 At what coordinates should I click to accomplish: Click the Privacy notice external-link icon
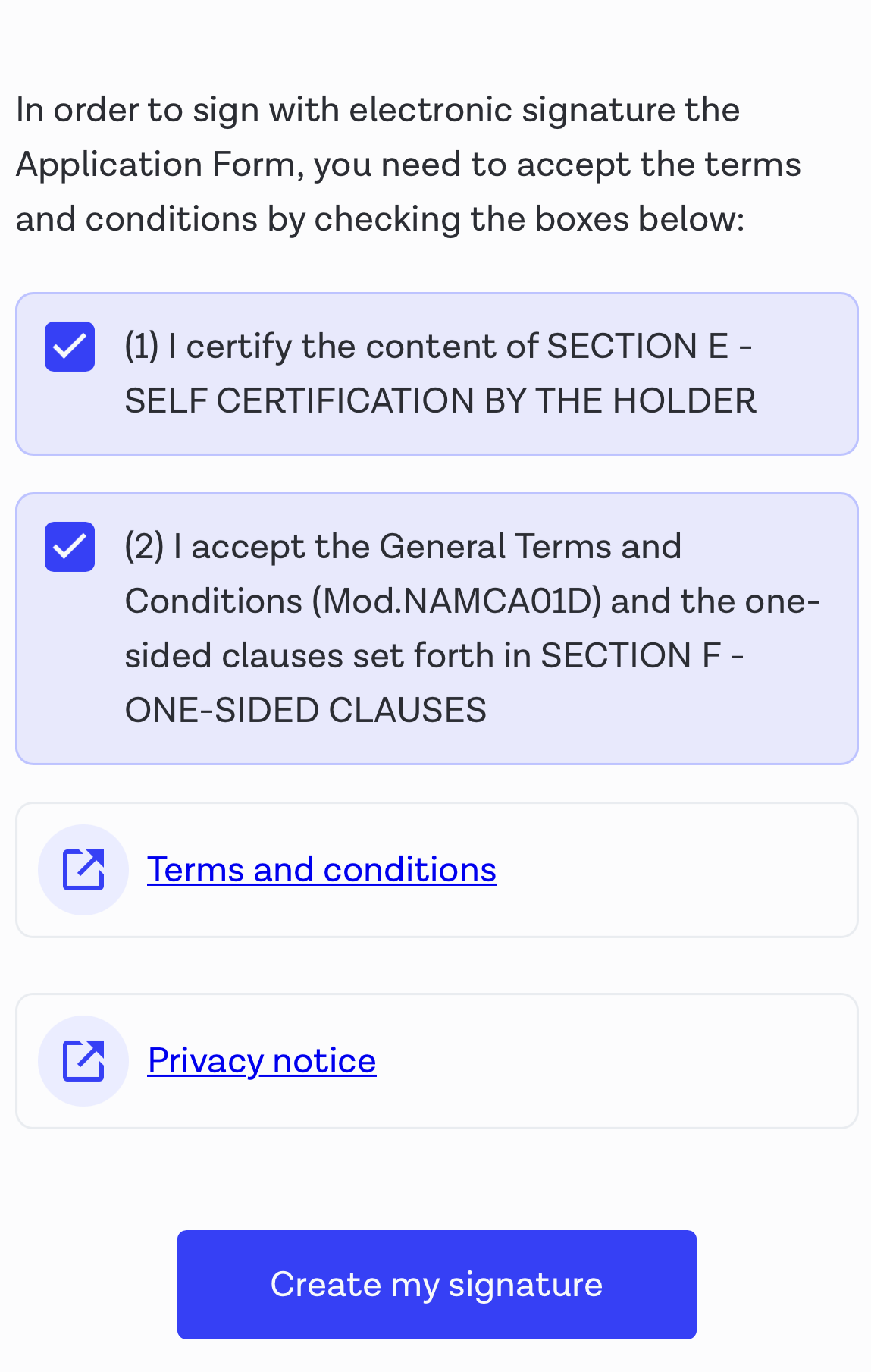click(83, 1060)
